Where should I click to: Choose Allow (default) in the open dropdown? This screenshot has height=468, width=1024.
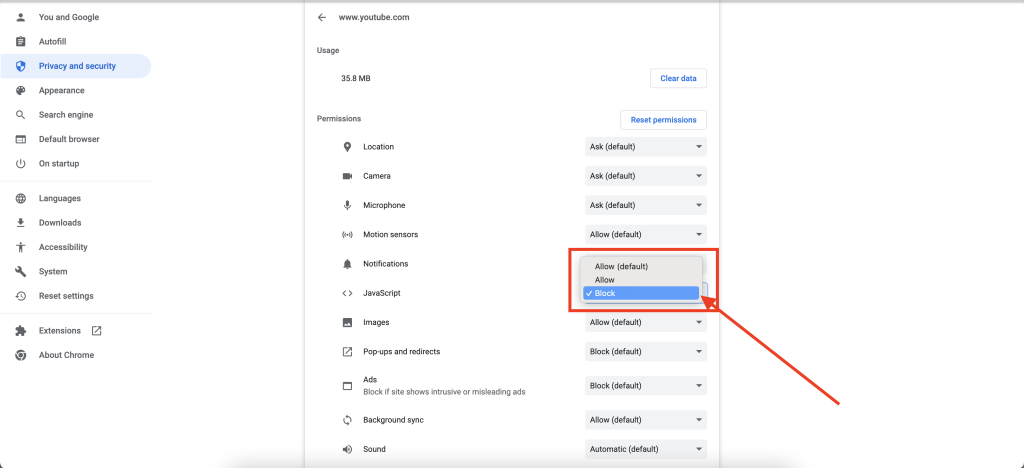[640, 267]
